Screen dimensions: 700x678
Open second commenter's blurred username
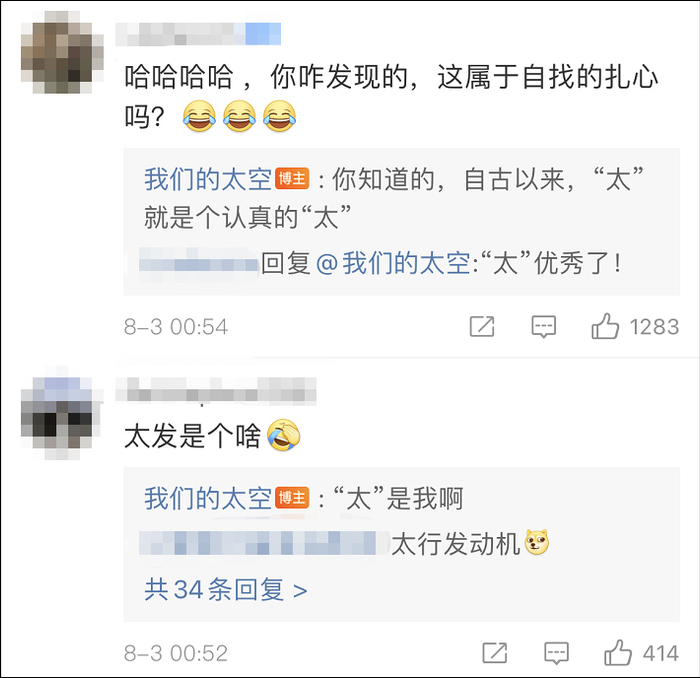216,390
